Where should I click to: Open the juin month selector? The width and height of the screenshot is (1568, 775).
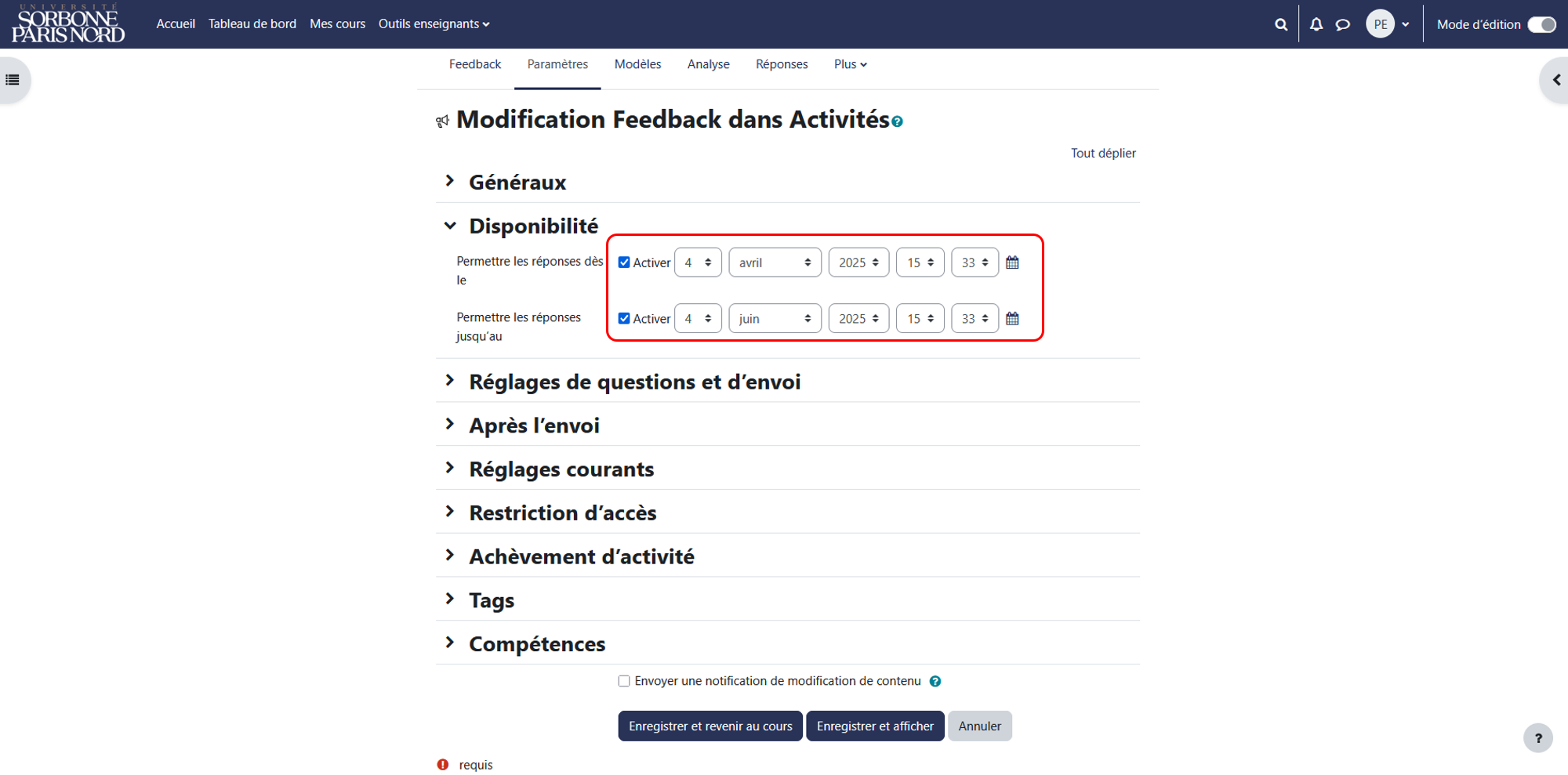[x=775, y=318]
